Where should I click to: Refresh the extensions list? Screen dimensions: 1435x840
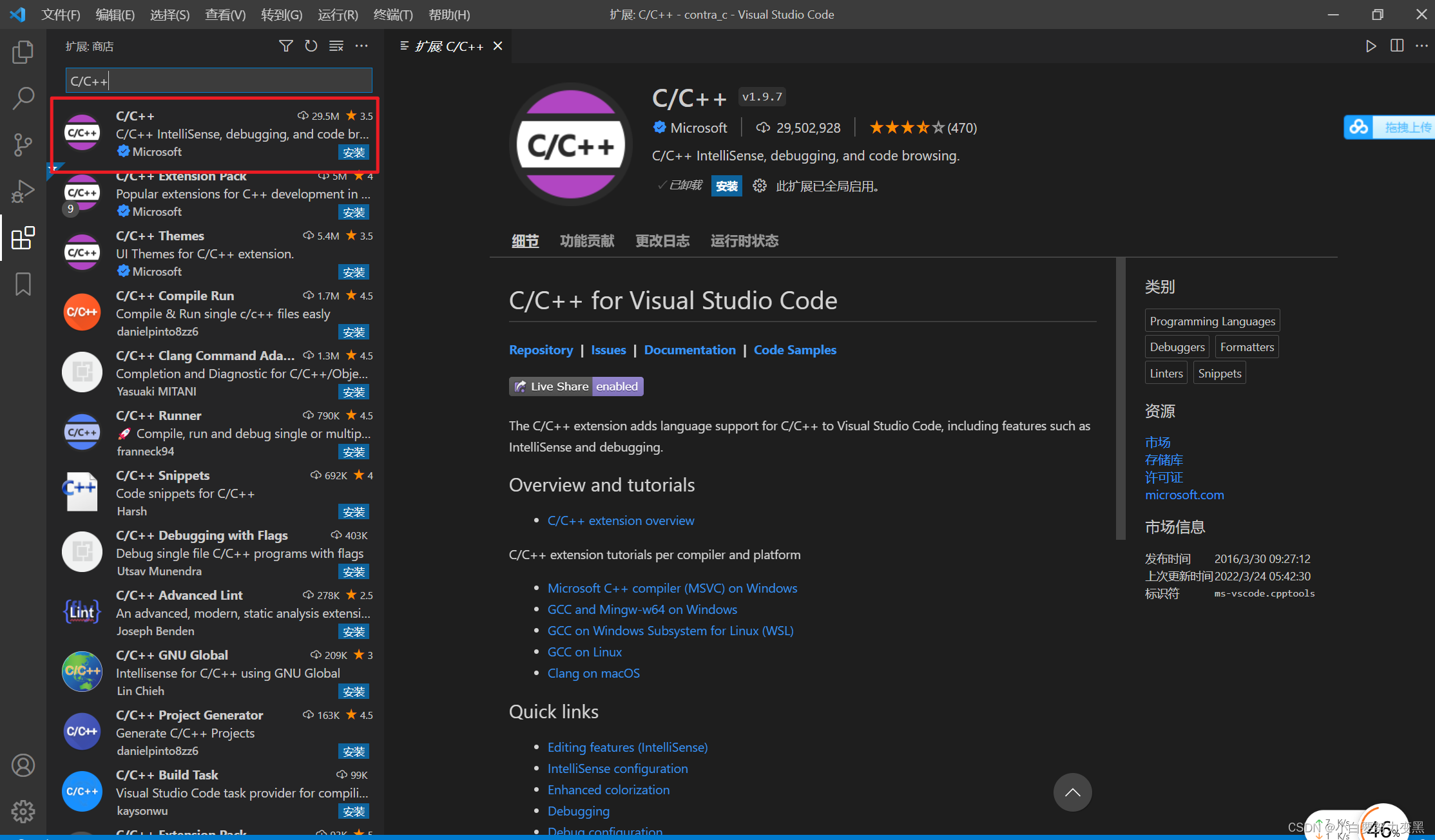pos(311,46)
